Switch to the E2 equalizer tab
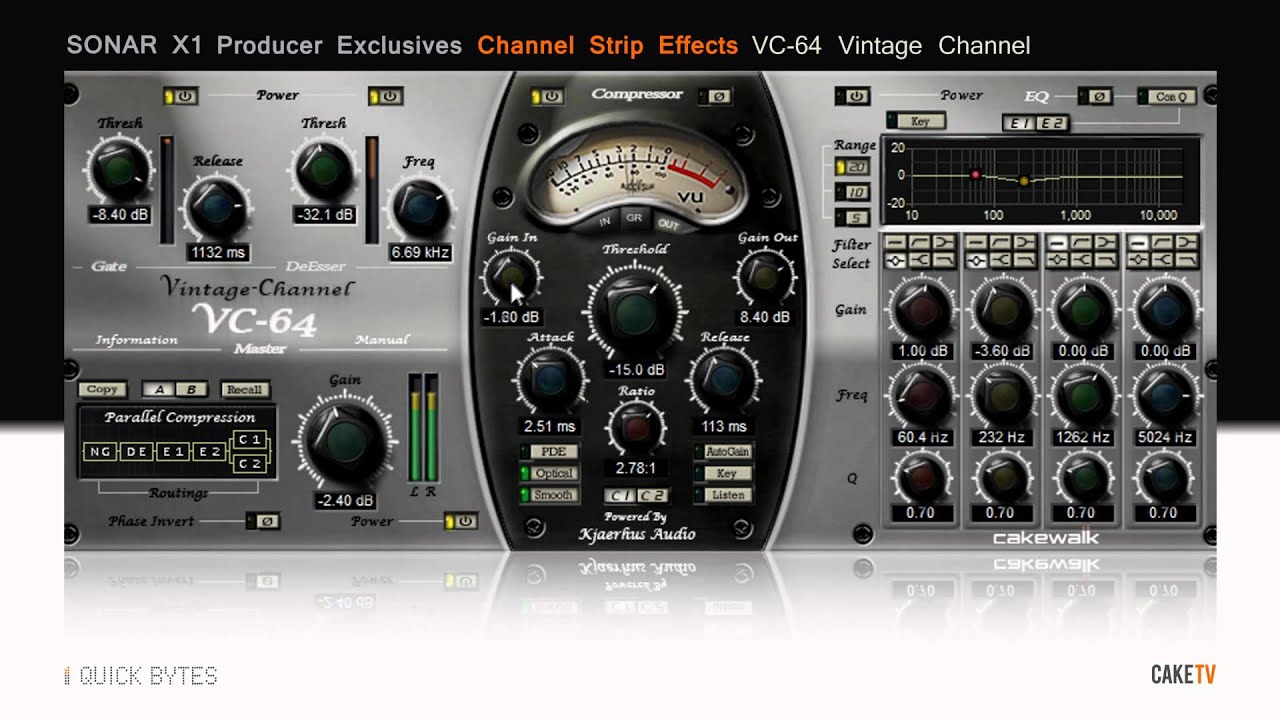Screen dimensions: 1280x720 (1051, 124)
